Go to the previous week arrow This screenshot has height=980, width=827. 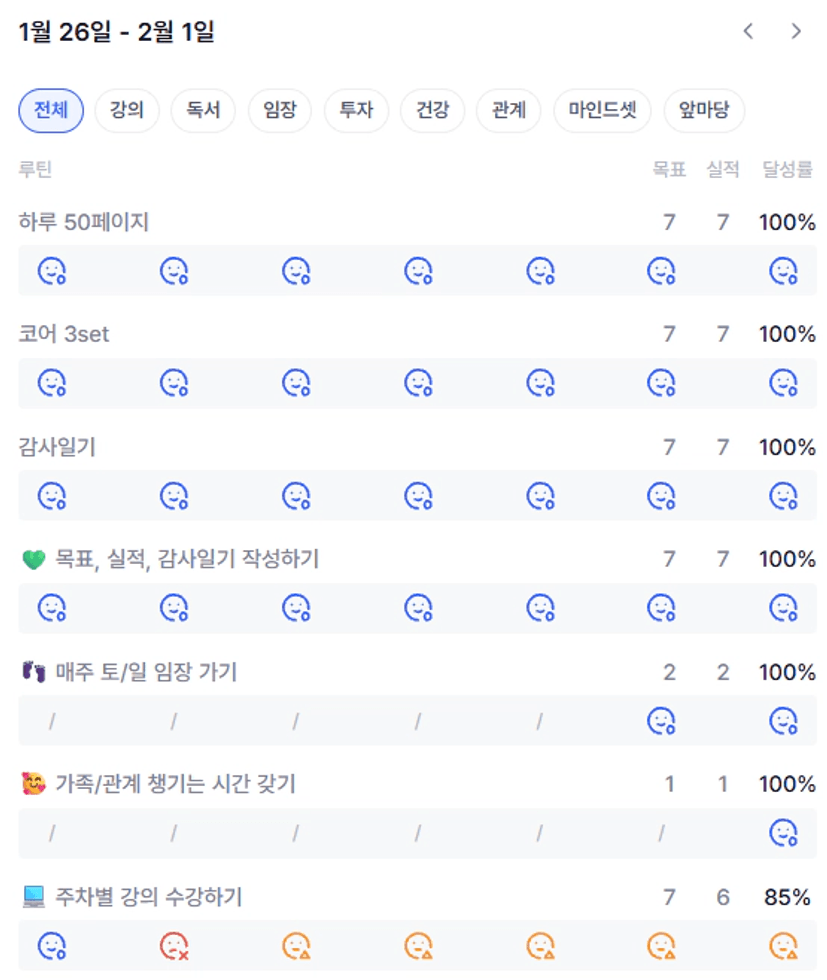tap(748, 32)
